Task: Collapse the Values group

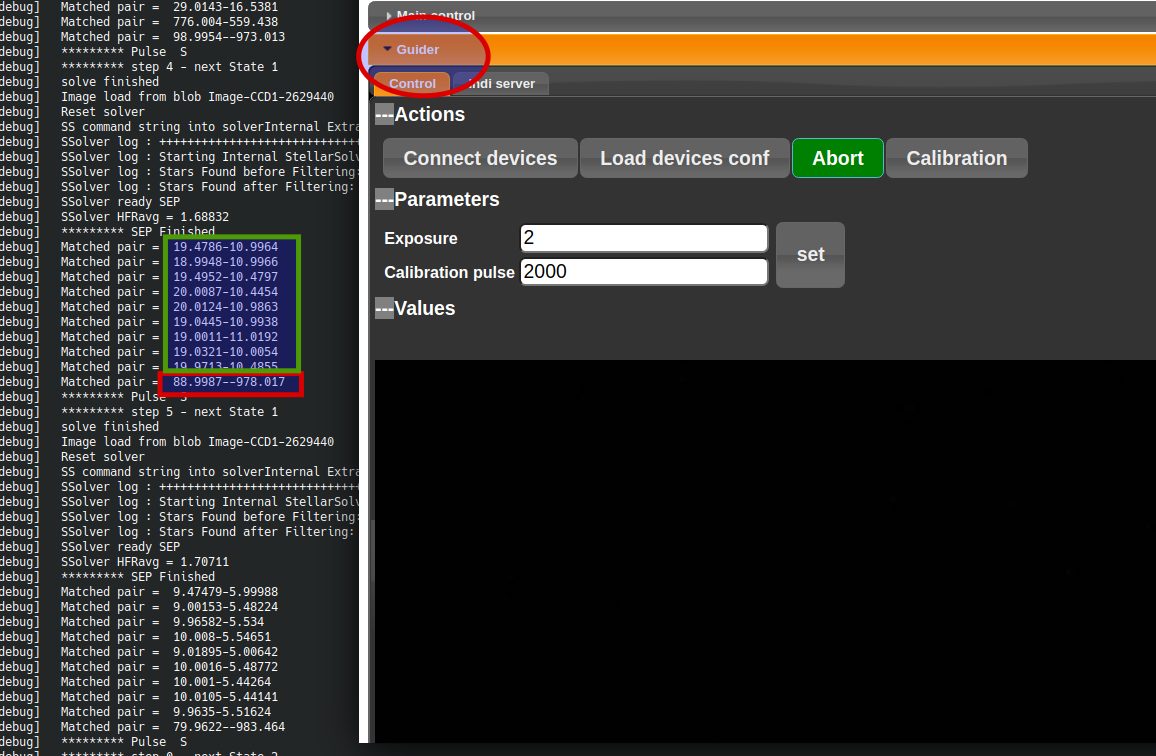Action: [384, 308]
